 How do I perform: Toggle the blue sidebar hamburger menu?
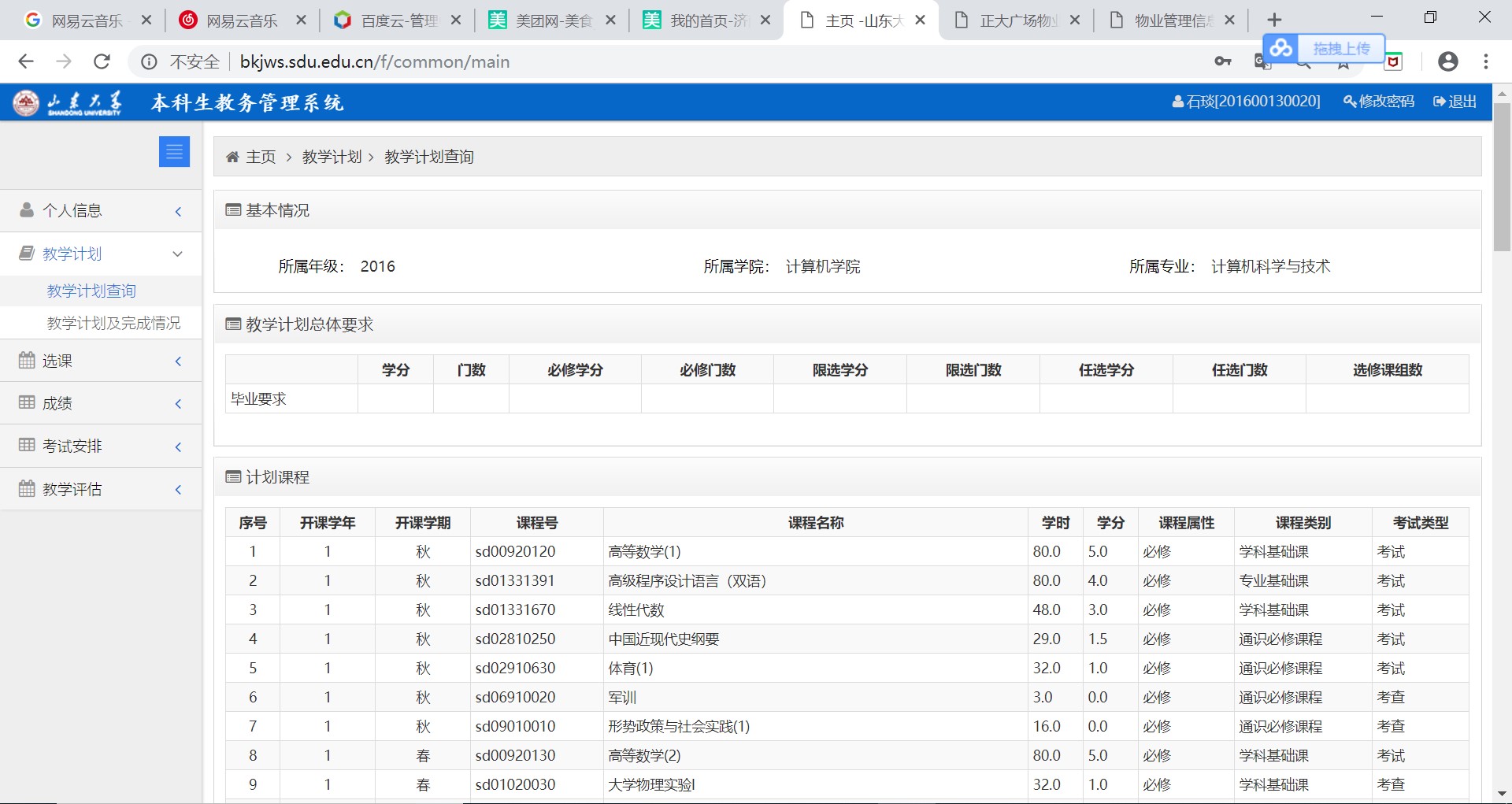[x=174, y=151]
